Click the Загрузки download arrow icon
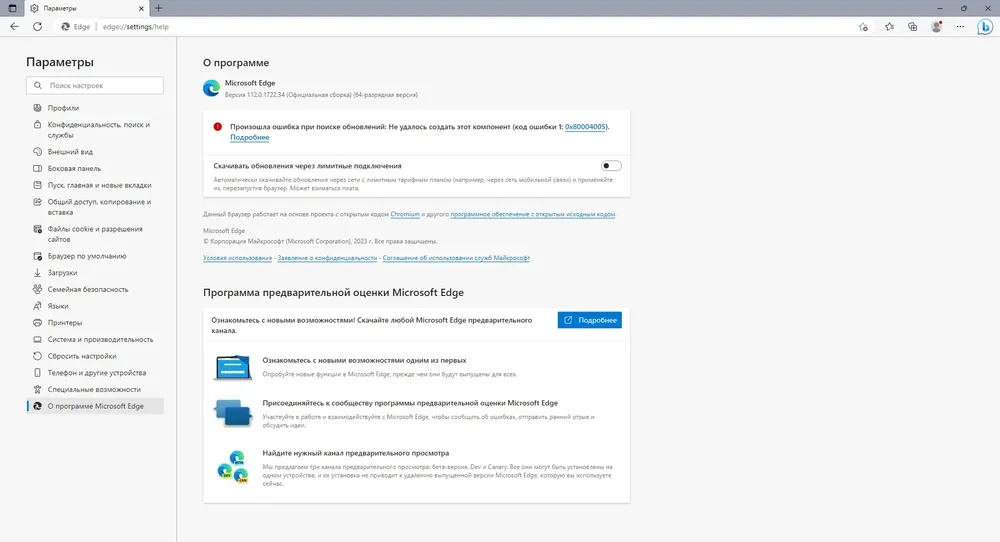The image size is (1000, 542). [x=38, y=272]
